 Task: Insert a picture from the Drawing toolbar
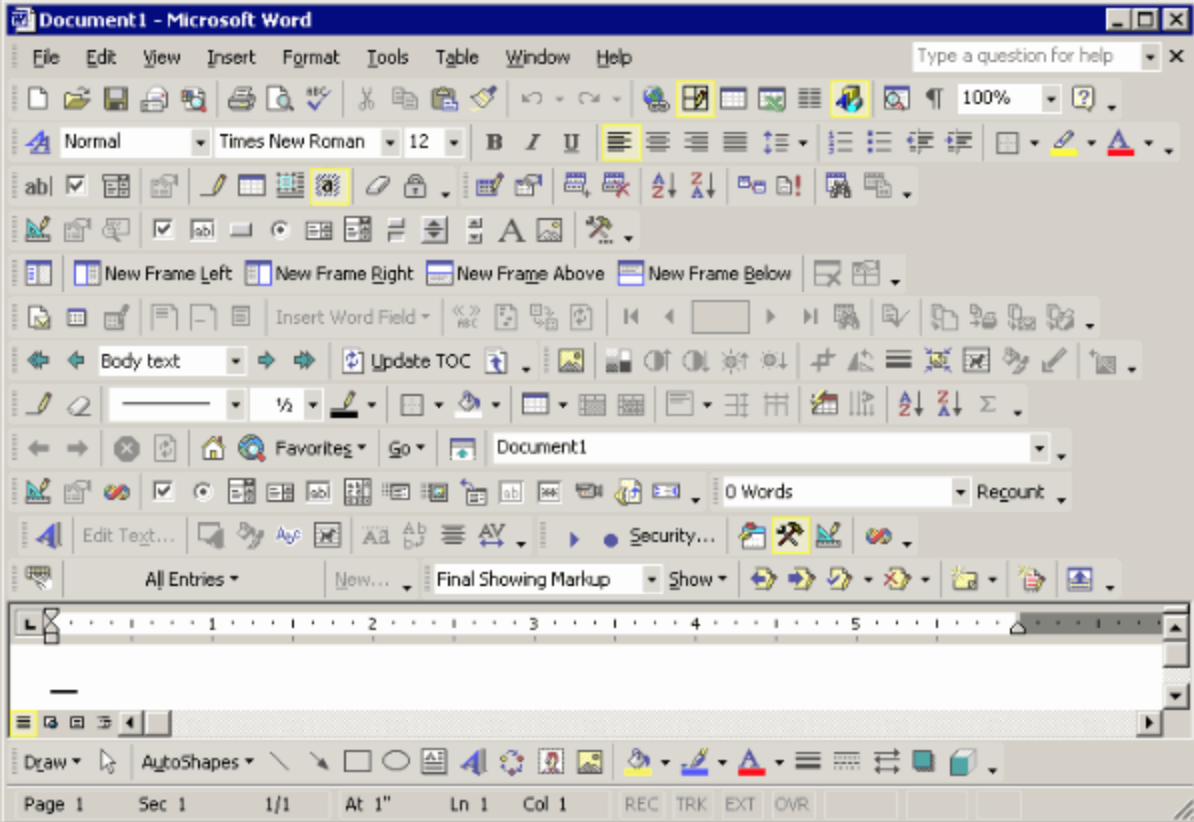pyautogui.click(x=590, y=760)
